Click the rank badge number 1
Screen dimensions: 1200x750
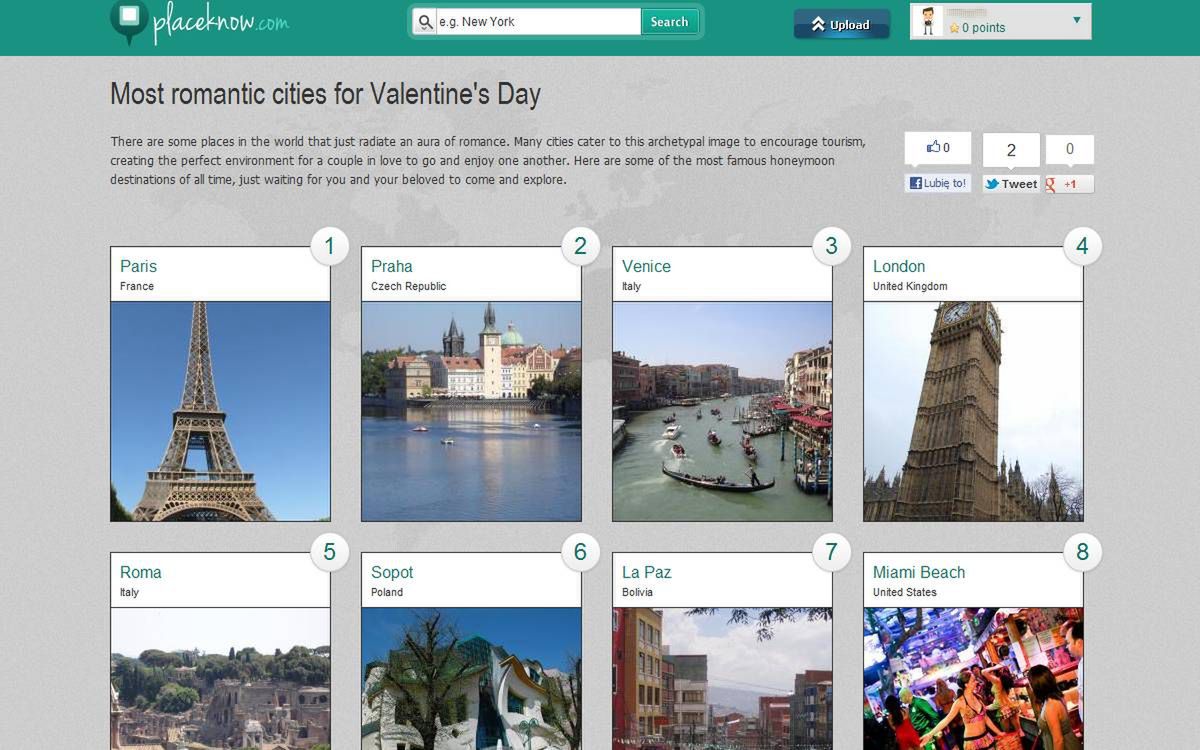330,246
